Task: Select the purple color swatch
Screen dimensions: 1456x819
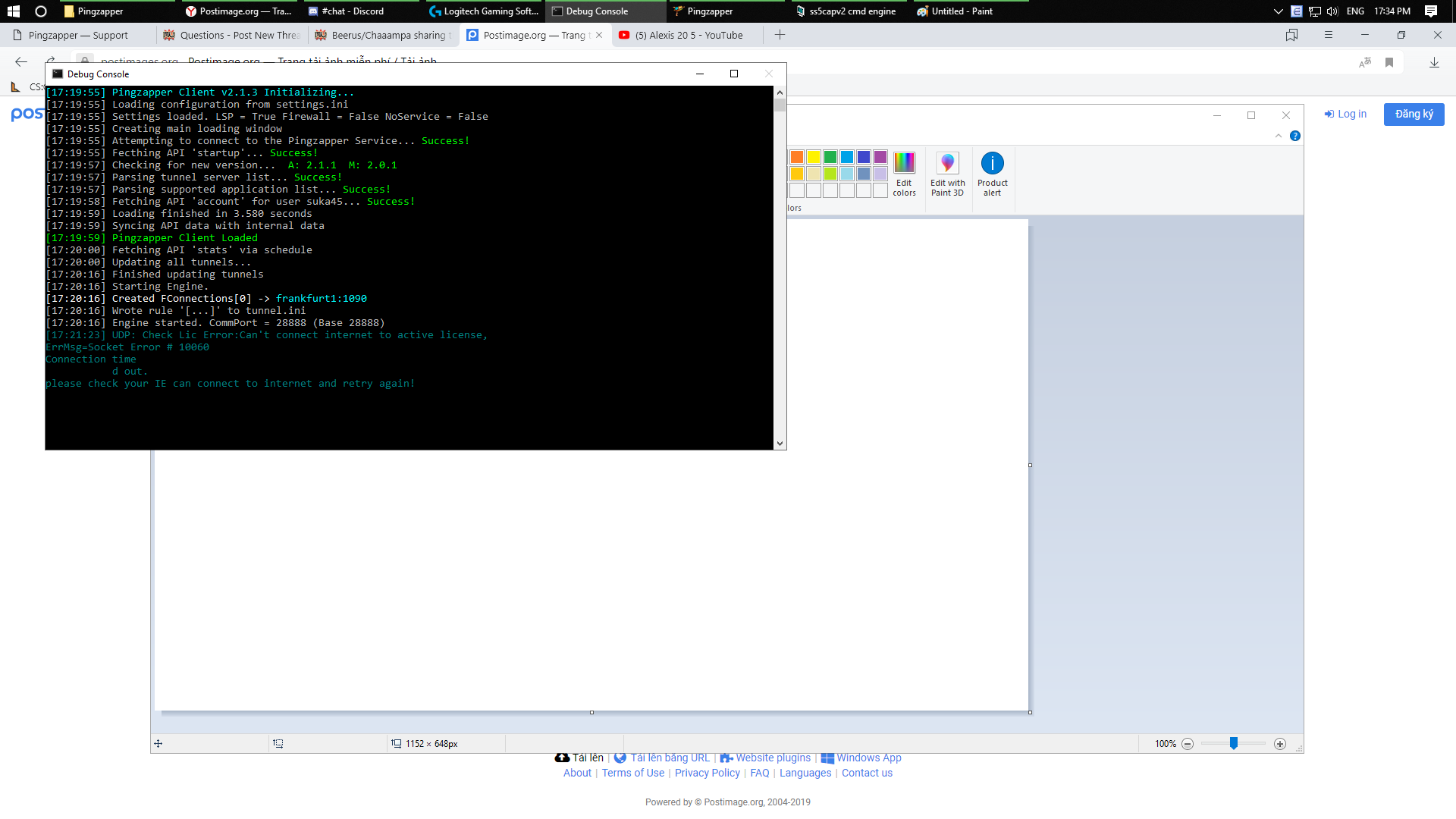Action: coord(880,157)
